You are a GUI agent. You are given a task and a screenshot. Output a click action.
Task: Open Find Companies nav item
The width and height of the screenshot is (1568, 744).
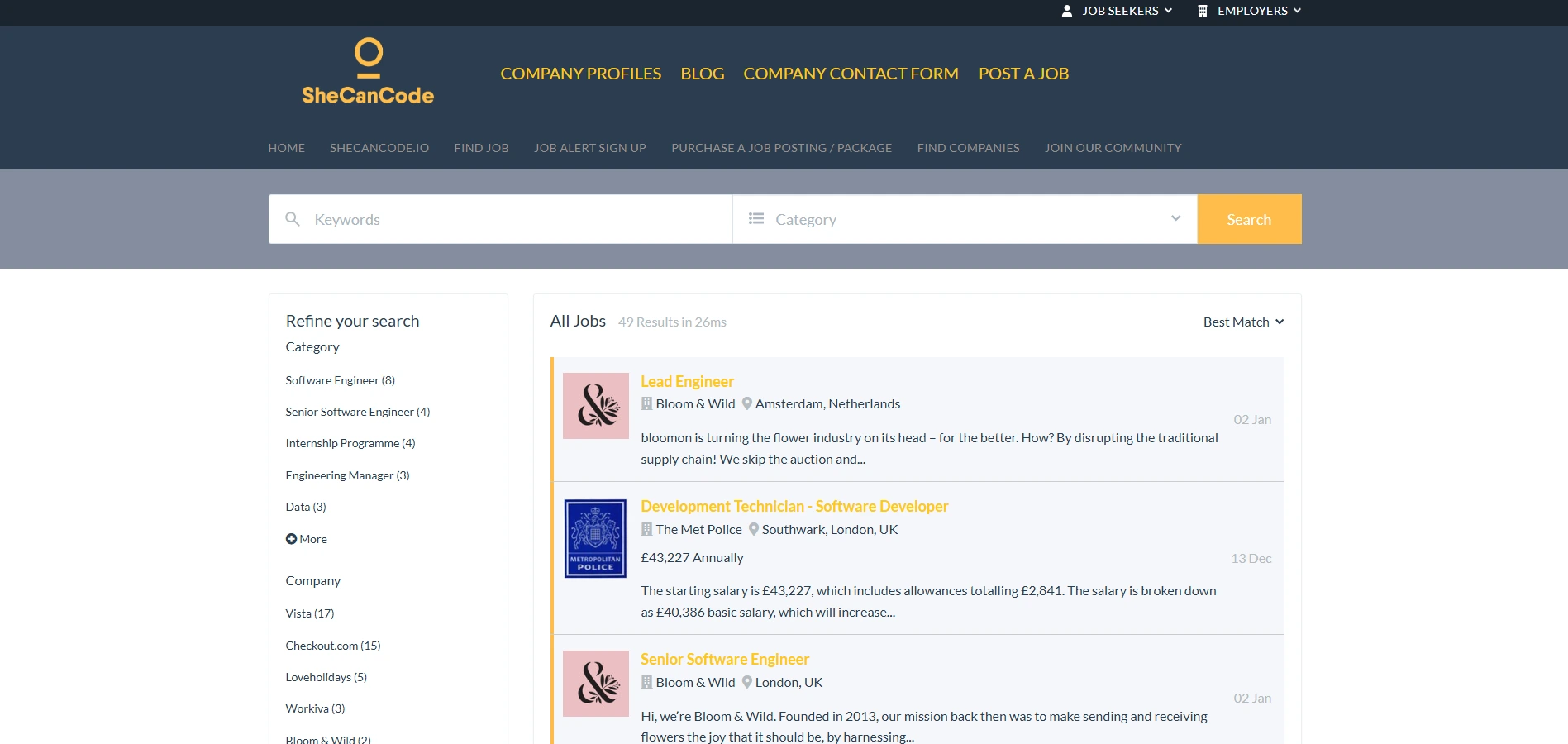(x=968, y=148)
